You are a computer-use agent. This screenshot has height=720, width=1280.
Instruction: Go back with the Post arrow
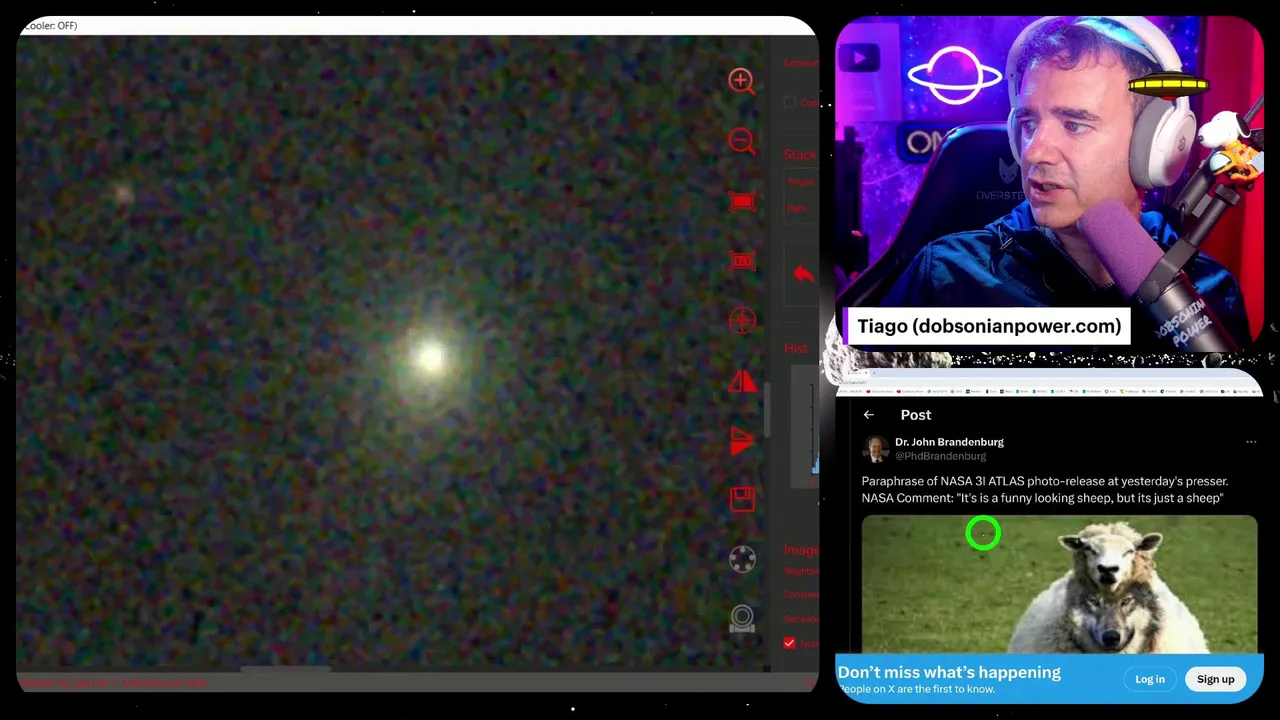tap(868, 415)
